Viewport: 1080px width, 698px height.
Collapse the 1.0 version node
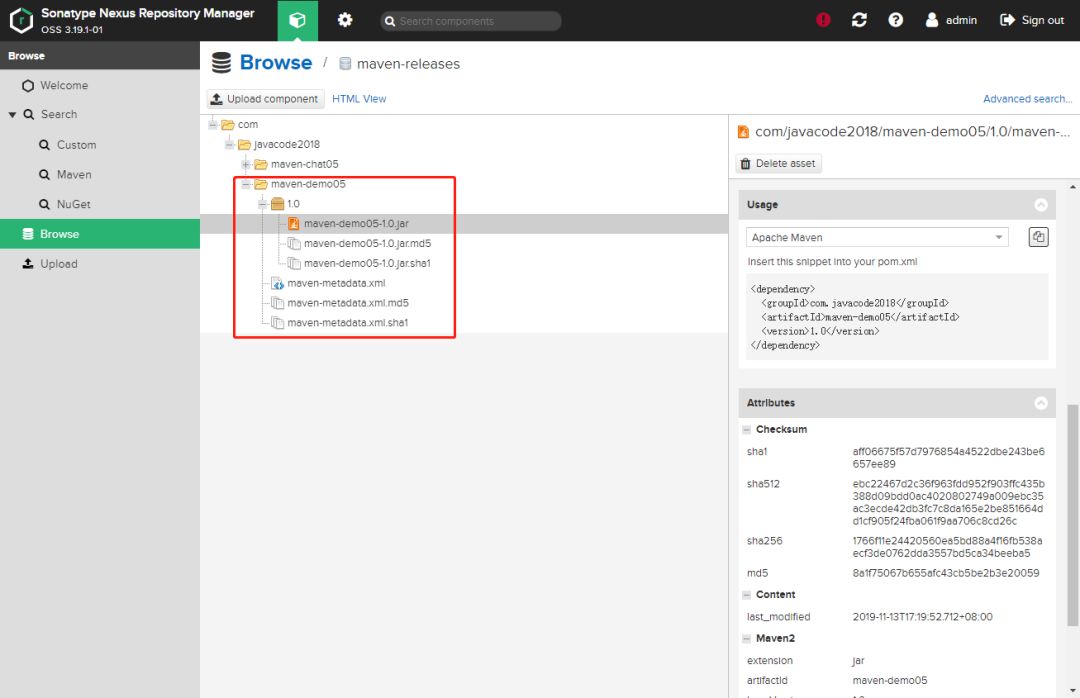(x=262, y=204)
